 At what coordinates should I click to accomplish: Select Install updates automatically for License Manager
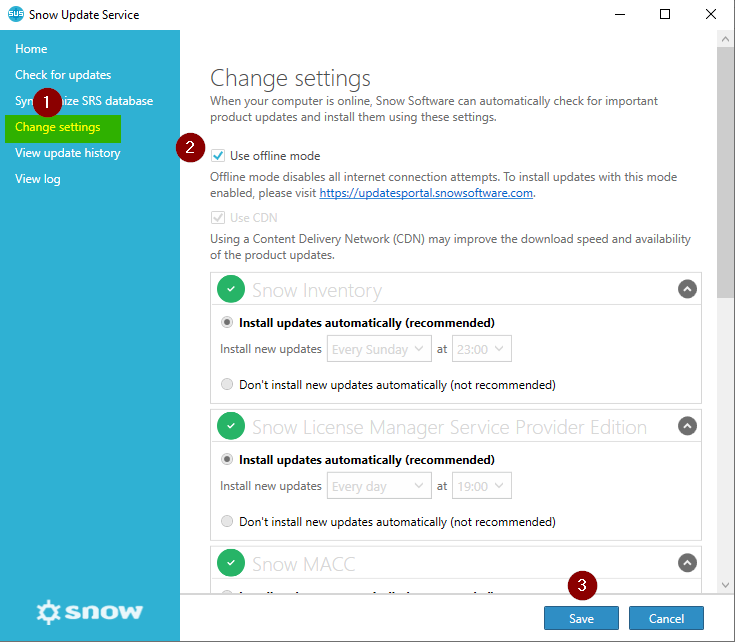[227, 459]
